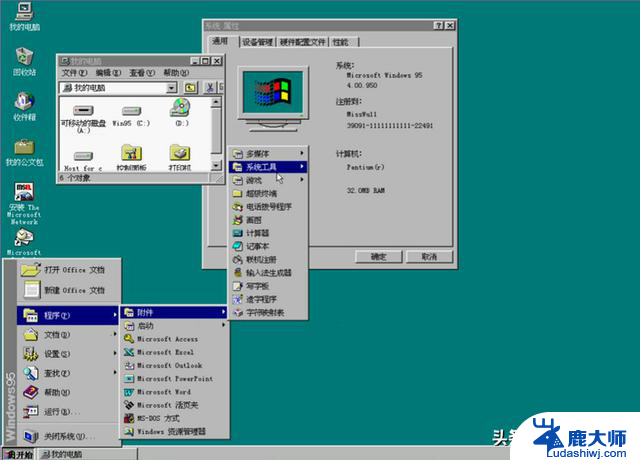Open 帮助 Help in the Start menu
This screenshot has height=460, width=640.
pyautogui.click(x=68, y=392)
